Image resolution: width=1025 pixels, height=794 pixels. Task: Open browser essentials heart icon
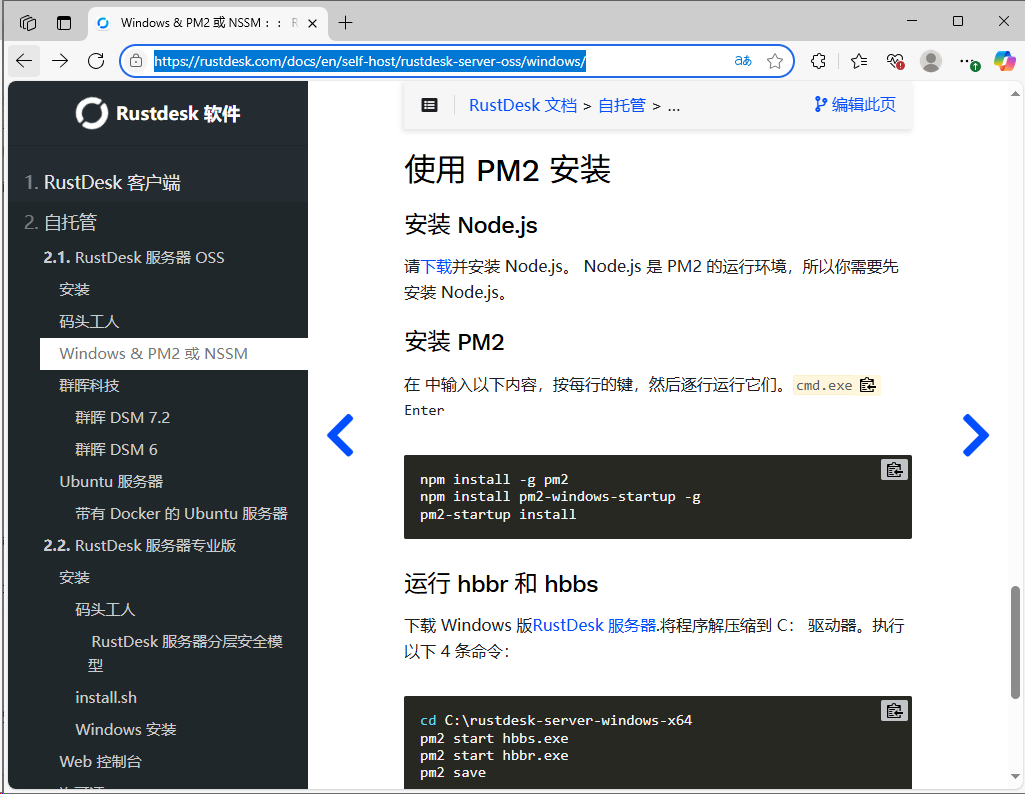point(895,61)
